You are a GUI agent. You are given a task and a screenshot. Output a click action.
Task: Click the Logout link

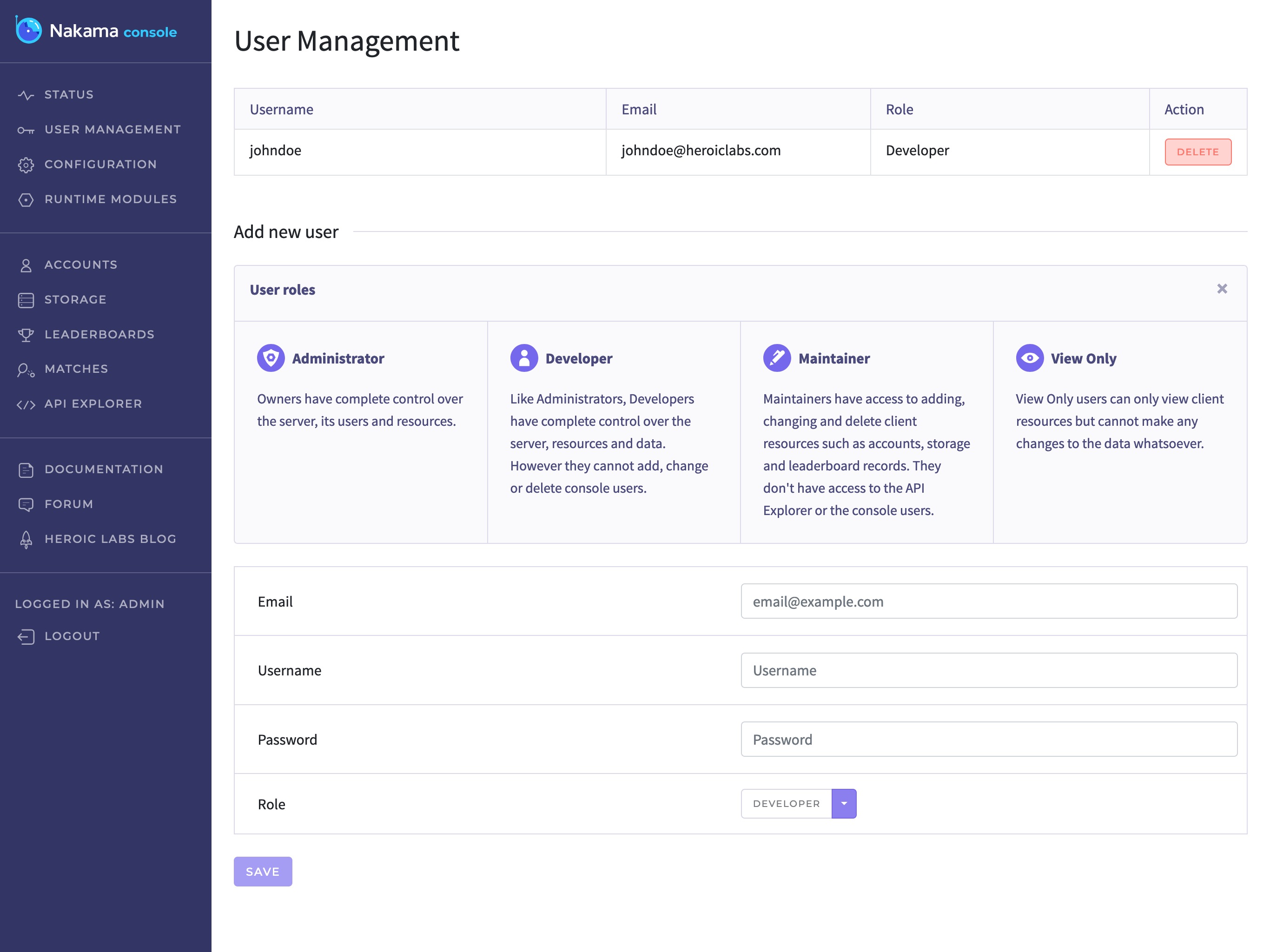(x=72, y=636)
